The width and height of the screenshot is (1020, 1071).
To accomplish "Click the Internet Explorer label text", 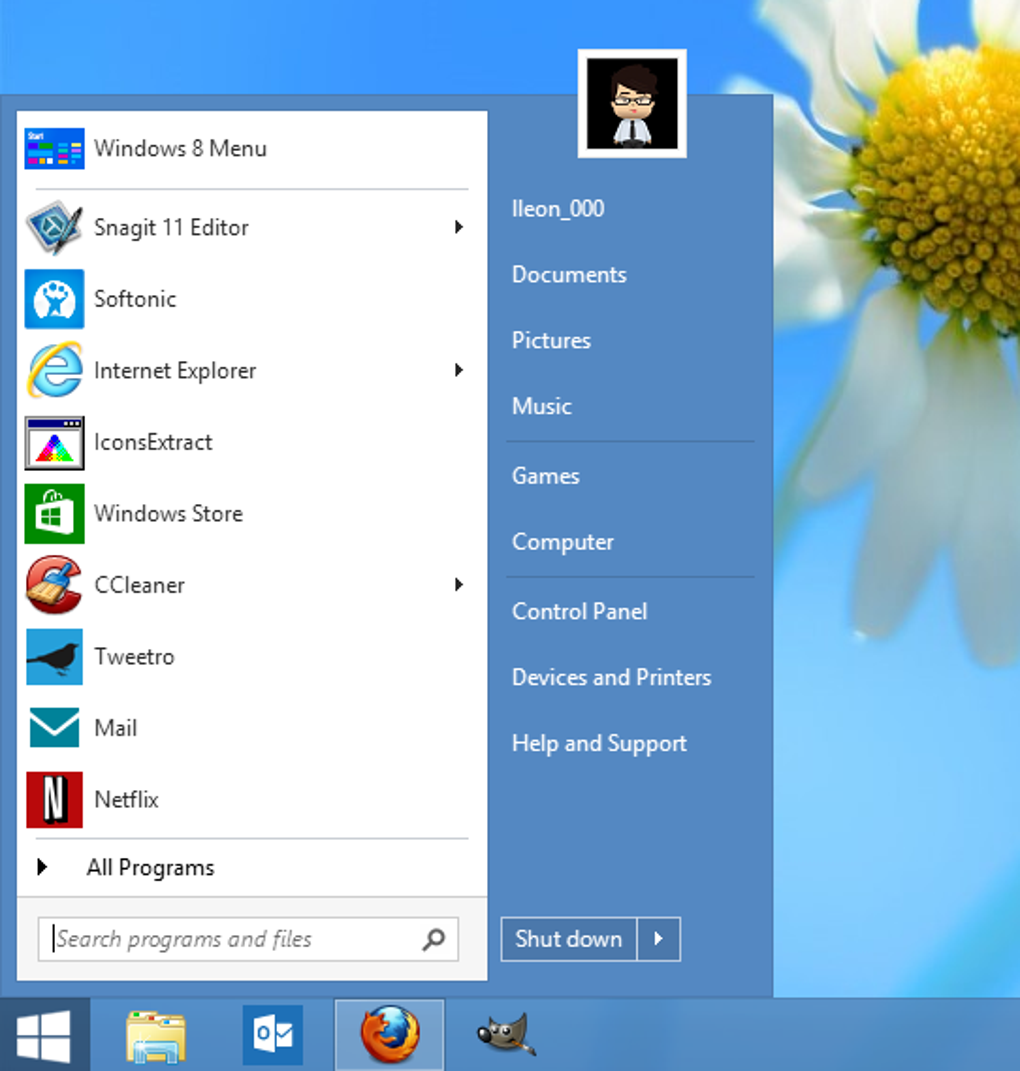I will pos(175,371).
